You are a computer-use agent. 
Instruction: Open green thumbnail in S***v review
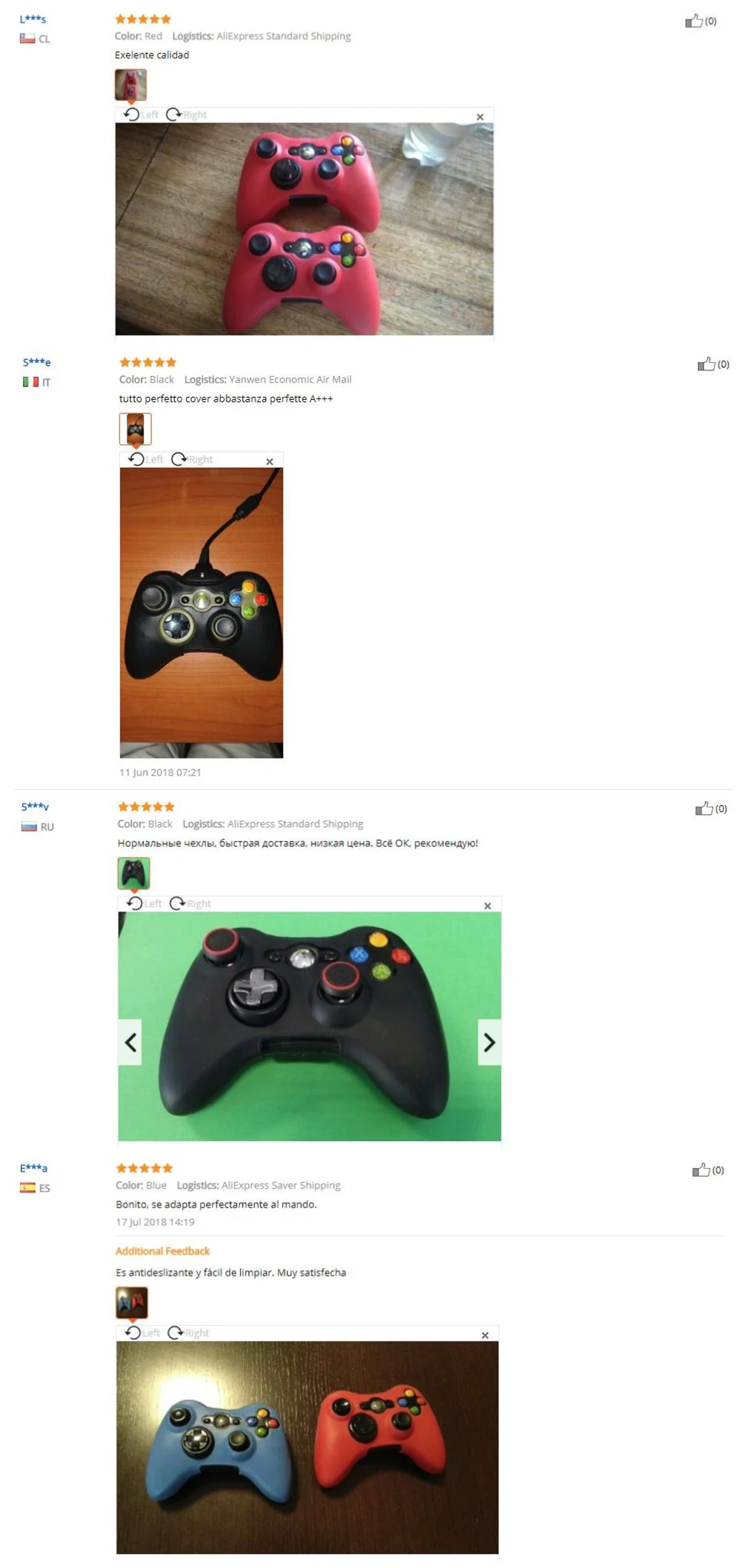[x=133, y=873]
